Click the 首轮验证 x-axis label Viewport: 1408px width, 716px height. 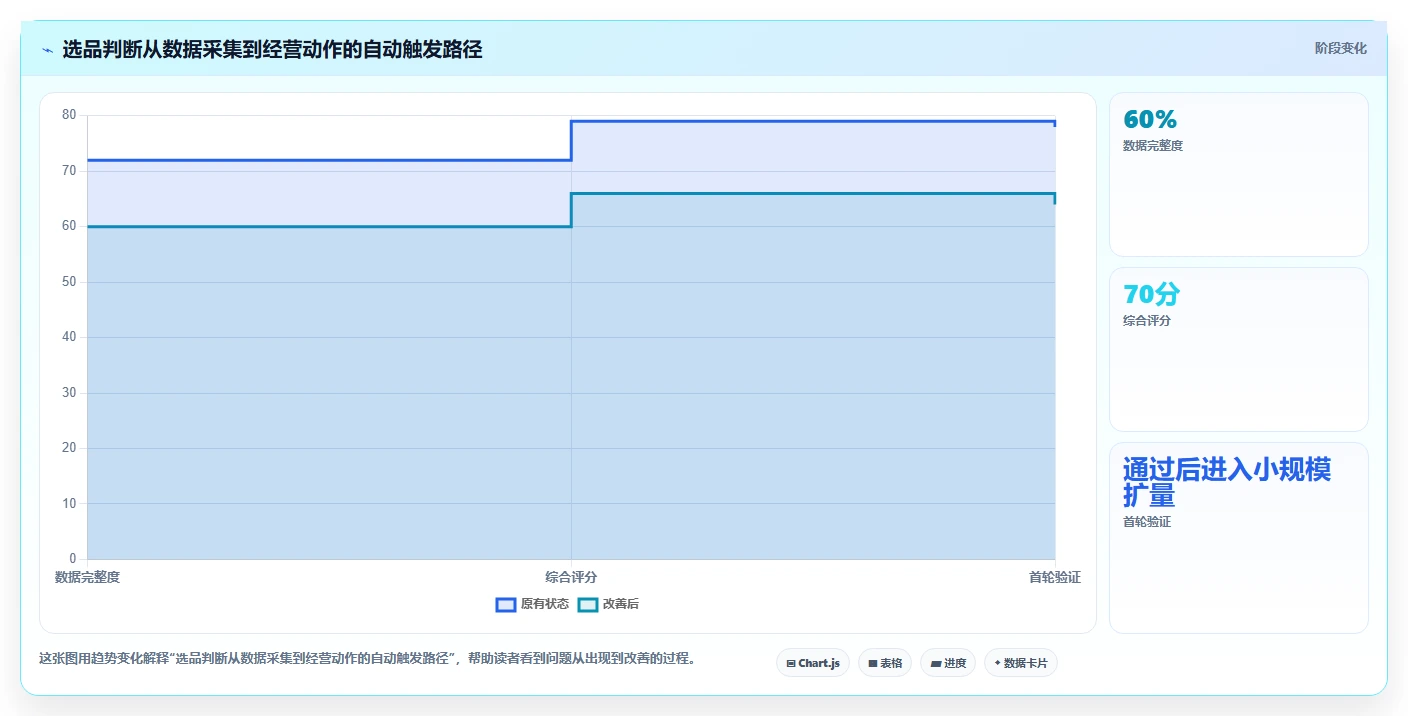[x=1055, y=577]
